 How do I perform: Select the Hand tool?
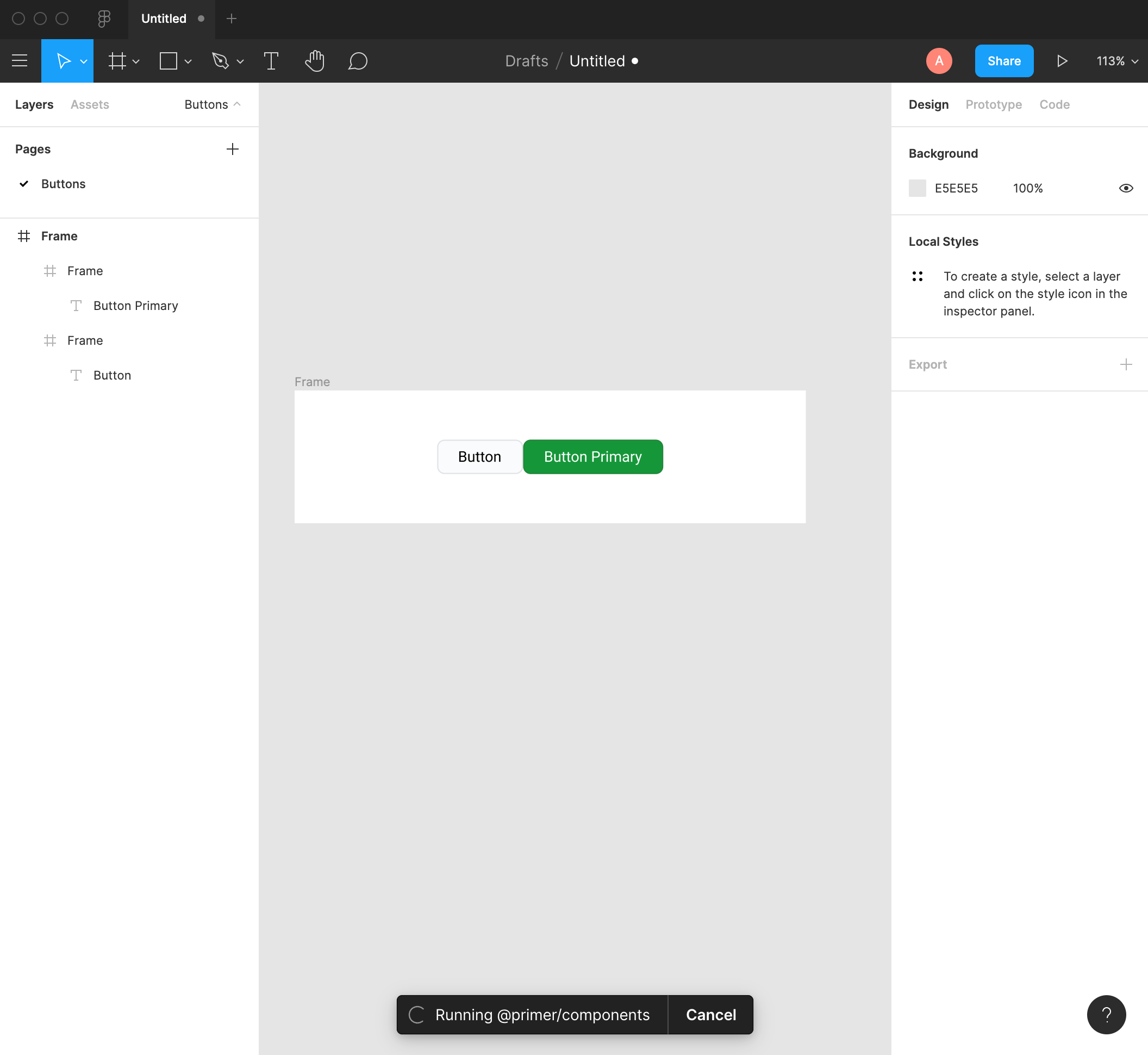314,60
